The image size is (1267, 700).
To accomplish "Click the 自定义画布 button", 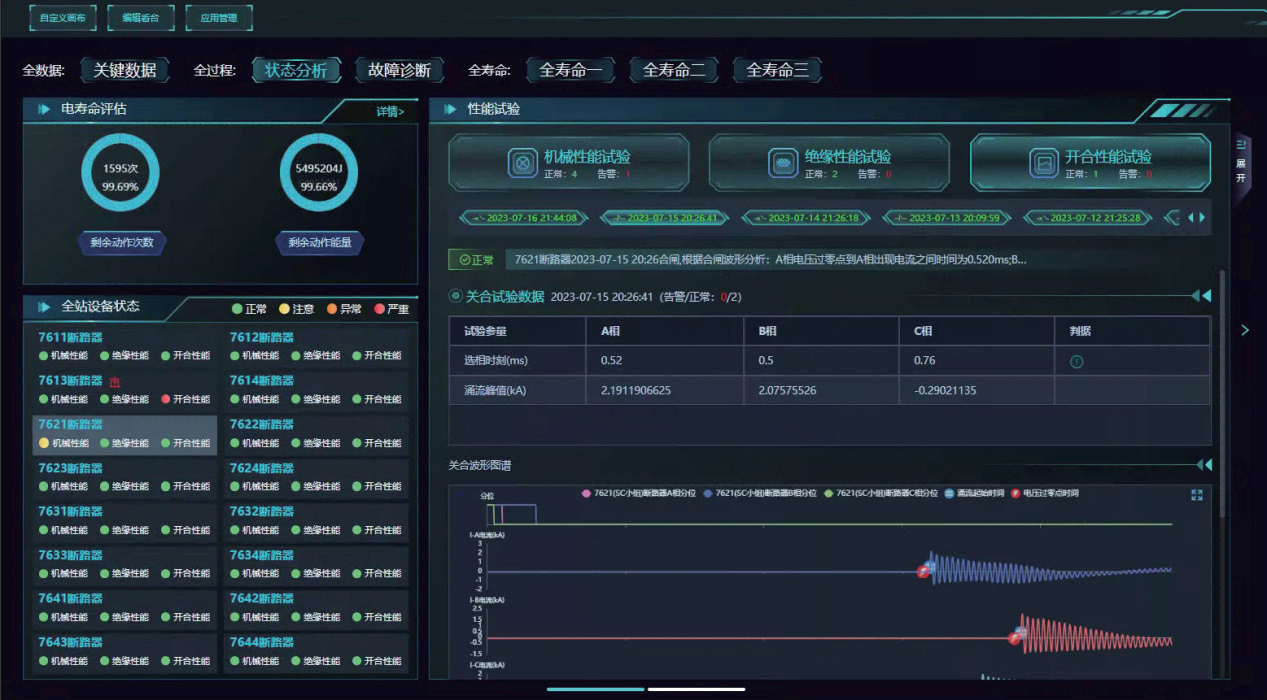I will tap(62, 17).
